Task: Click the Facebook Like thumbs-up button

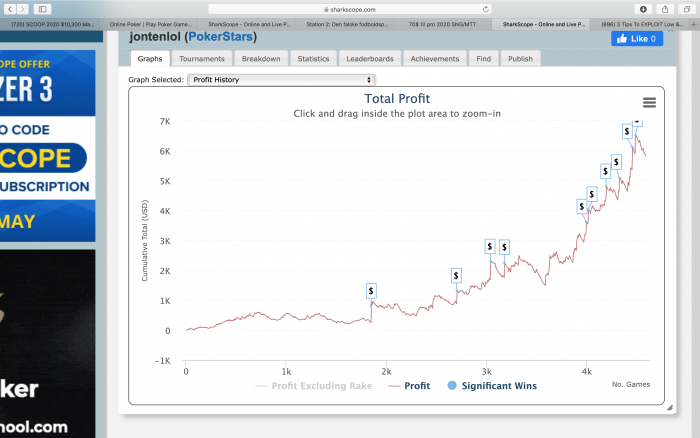Action: coord(637,39)
